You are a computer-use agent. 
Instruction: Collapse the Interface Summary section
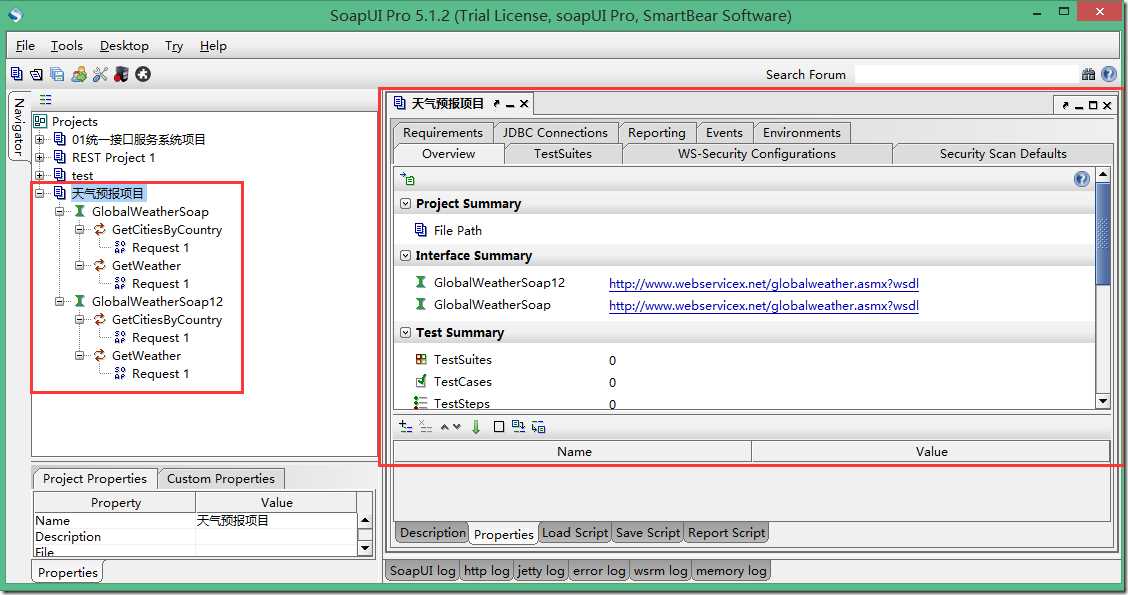coord(406,255)
